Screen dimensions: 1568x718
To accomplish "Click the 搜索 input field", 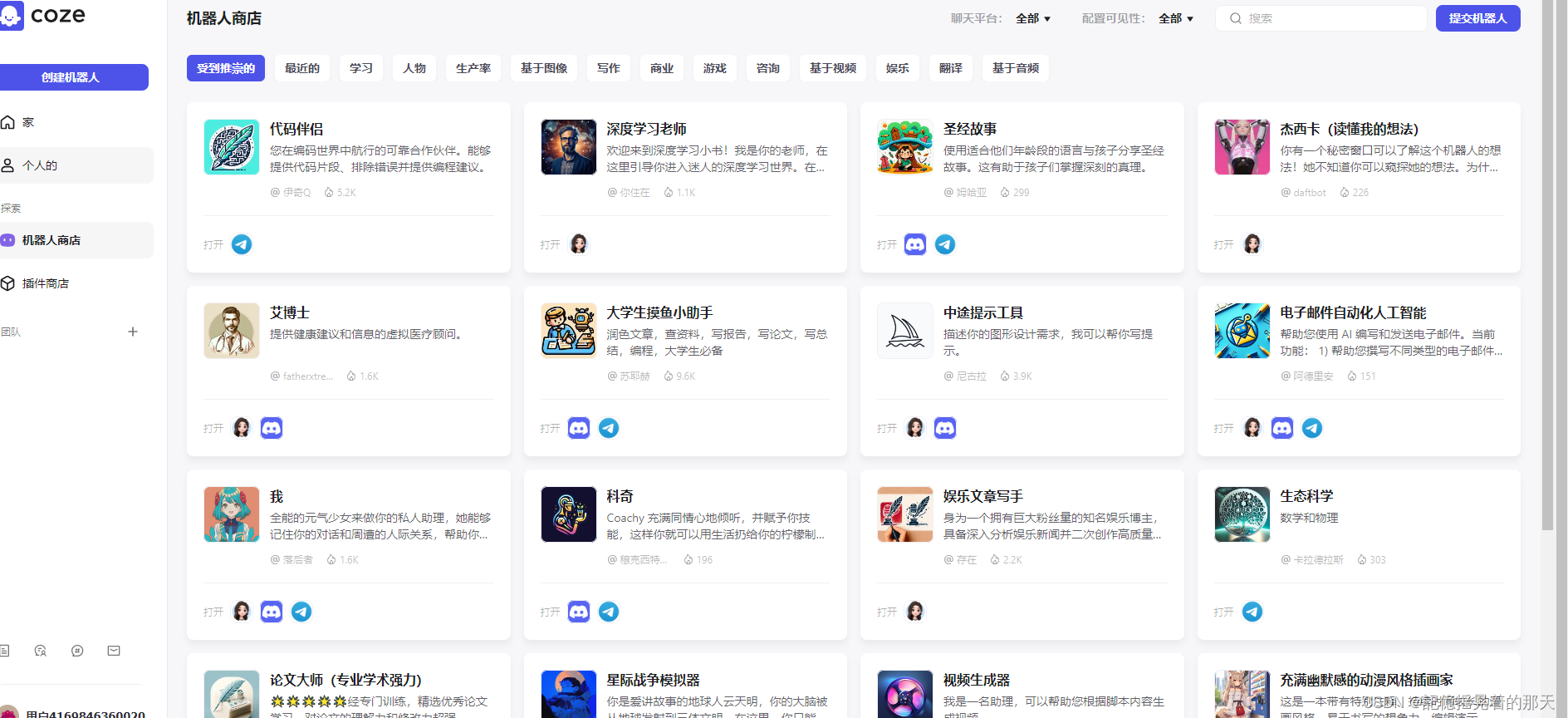I will tap(1321, 18).
